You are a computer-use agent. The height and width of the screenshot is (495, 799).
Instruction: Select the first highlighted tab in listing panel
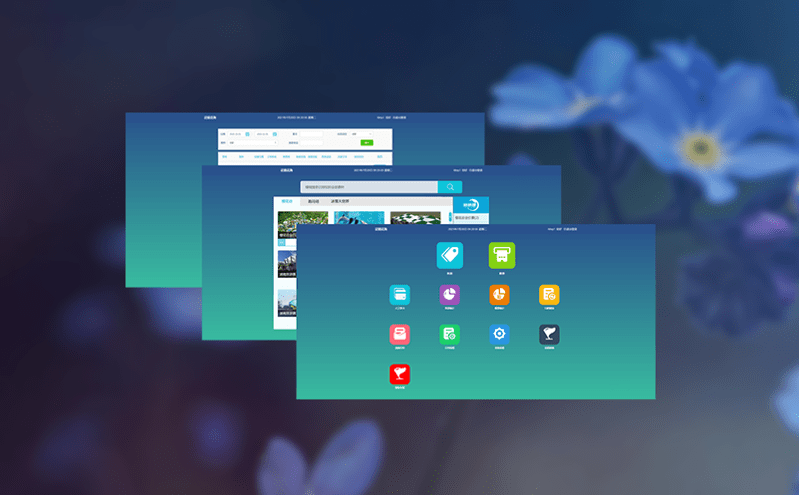(287, 201)
